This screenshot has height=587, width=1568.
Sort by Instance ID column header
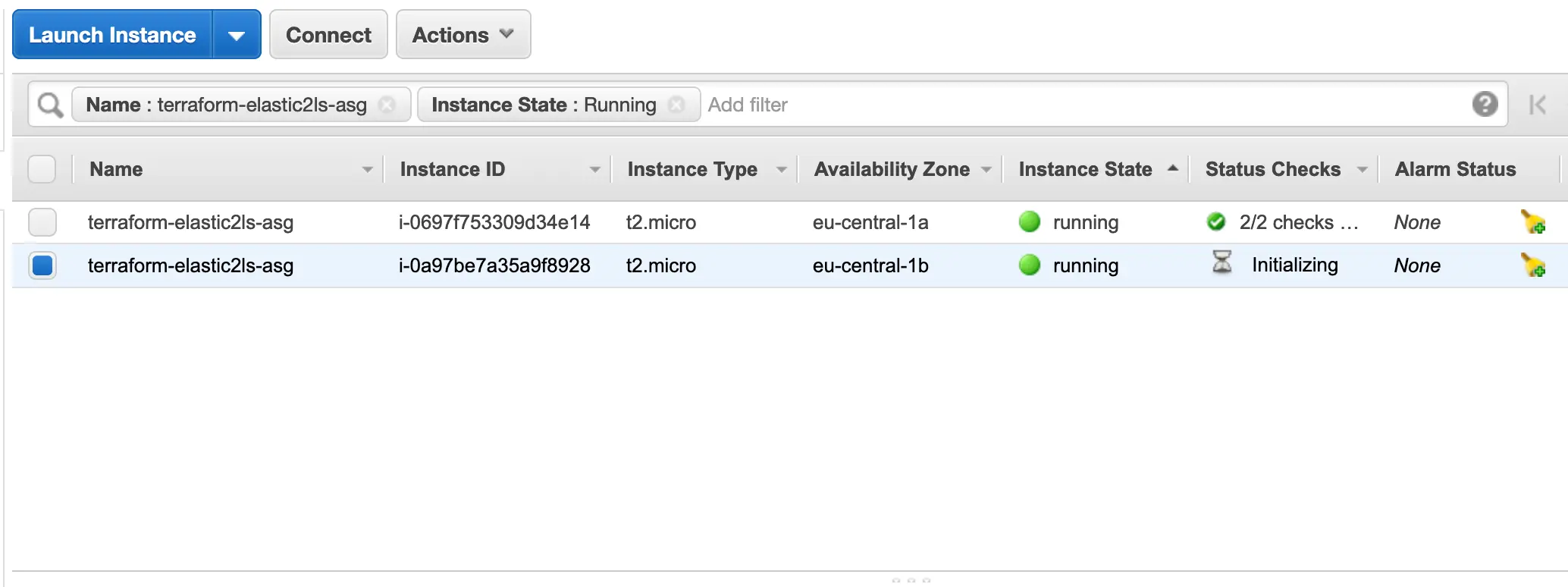[453, 169]
